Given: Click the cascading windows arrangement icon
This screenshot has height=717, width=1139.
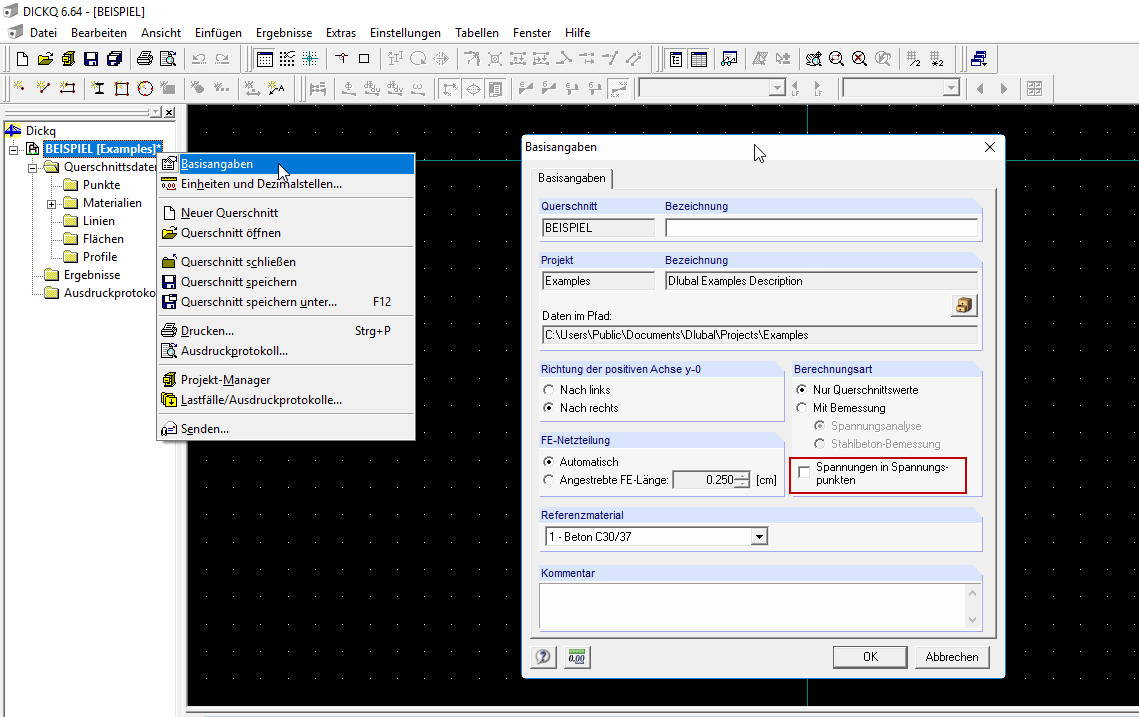Looking at the screenshot, I should pos(978,59).
